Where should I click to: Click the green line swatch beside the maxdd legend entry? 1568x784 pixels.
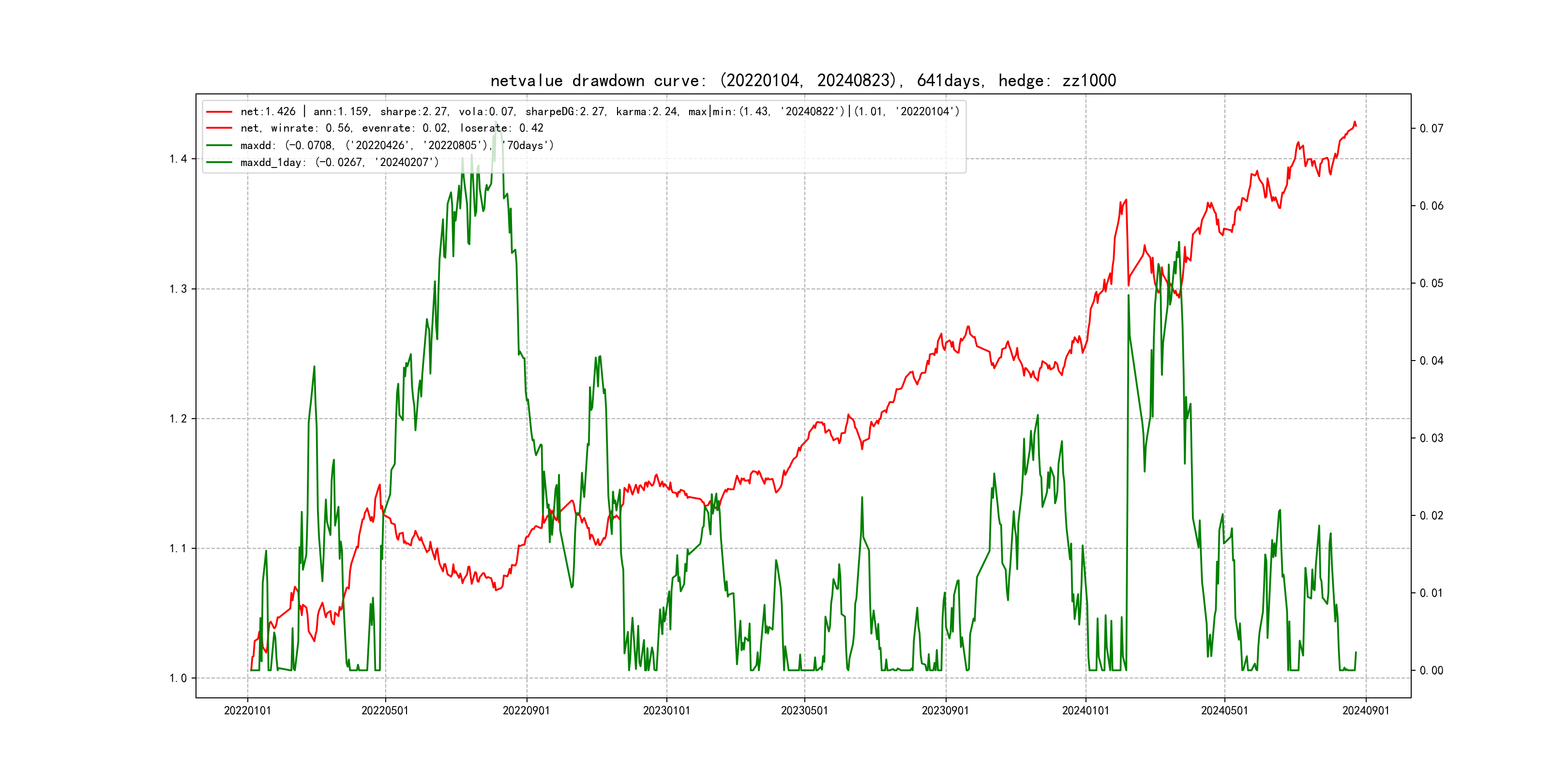219,146
